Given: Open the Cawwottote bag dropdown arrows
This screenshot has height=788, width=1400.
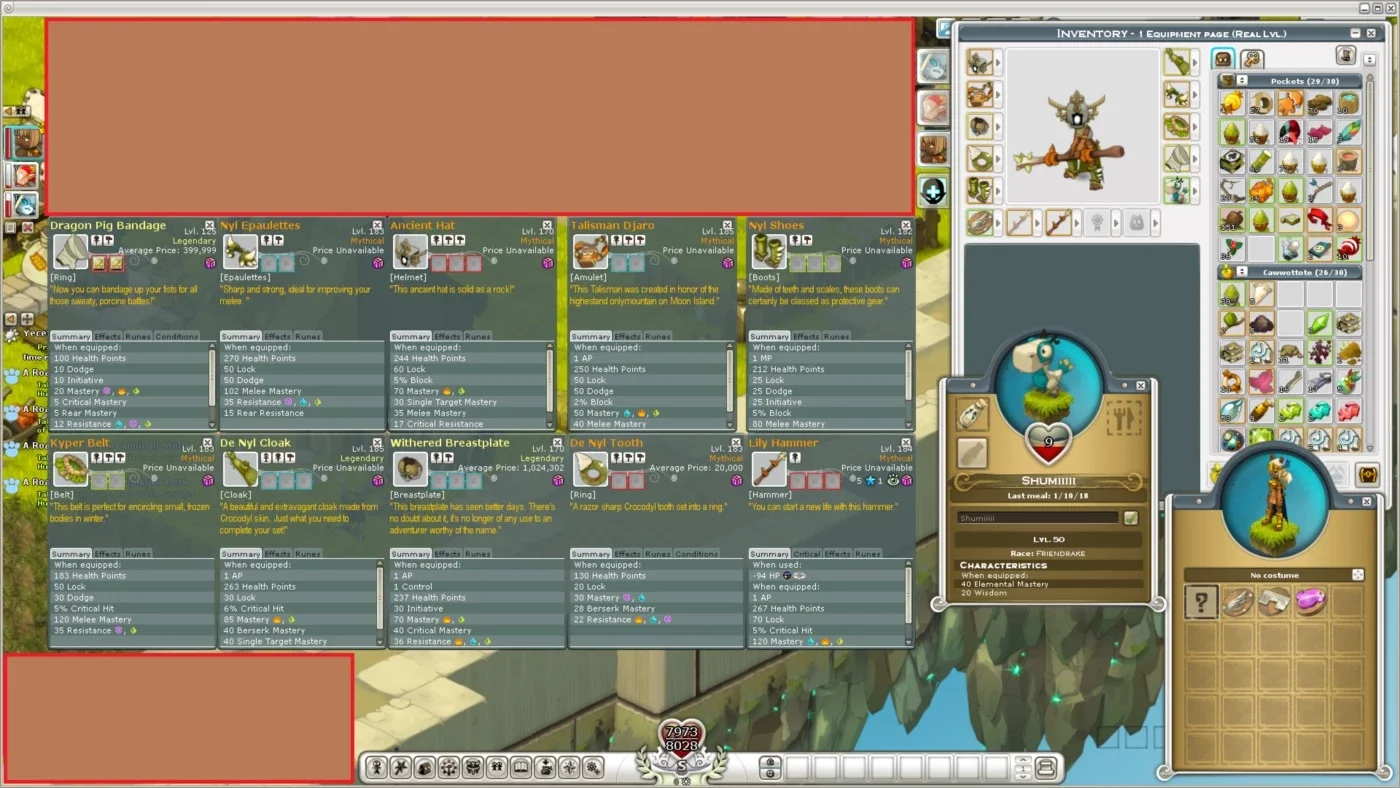Looking at the screenshot, I should coord(1242,271).
